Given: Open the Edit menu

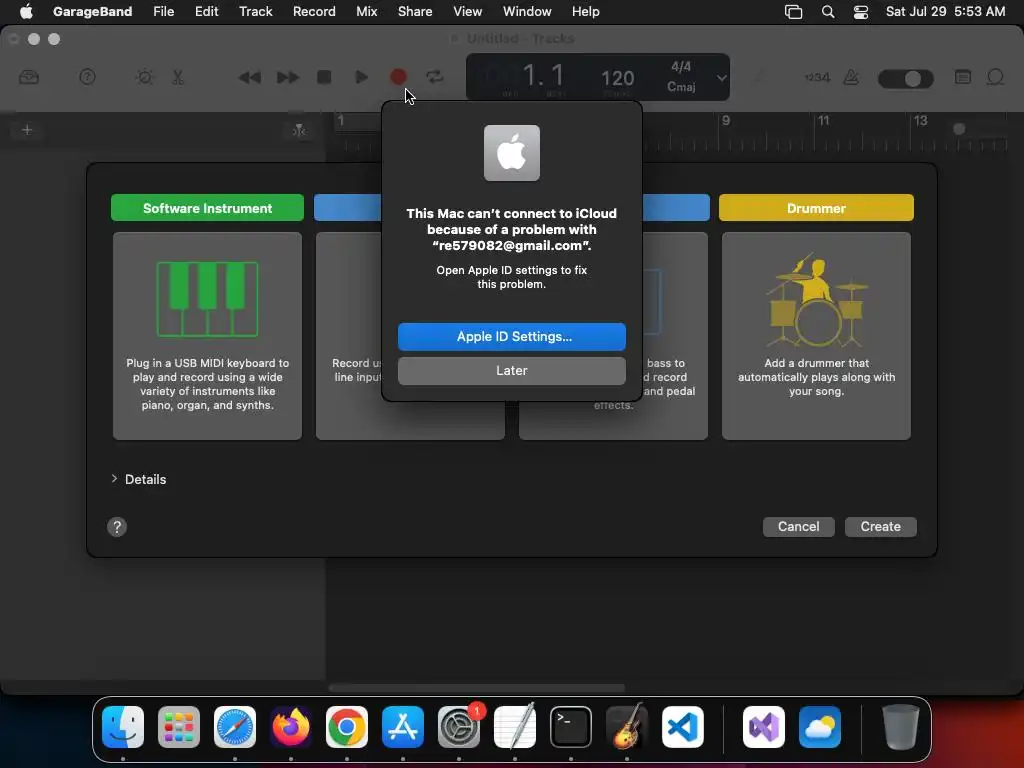Looking at the screenshot, I should [206, 12].
